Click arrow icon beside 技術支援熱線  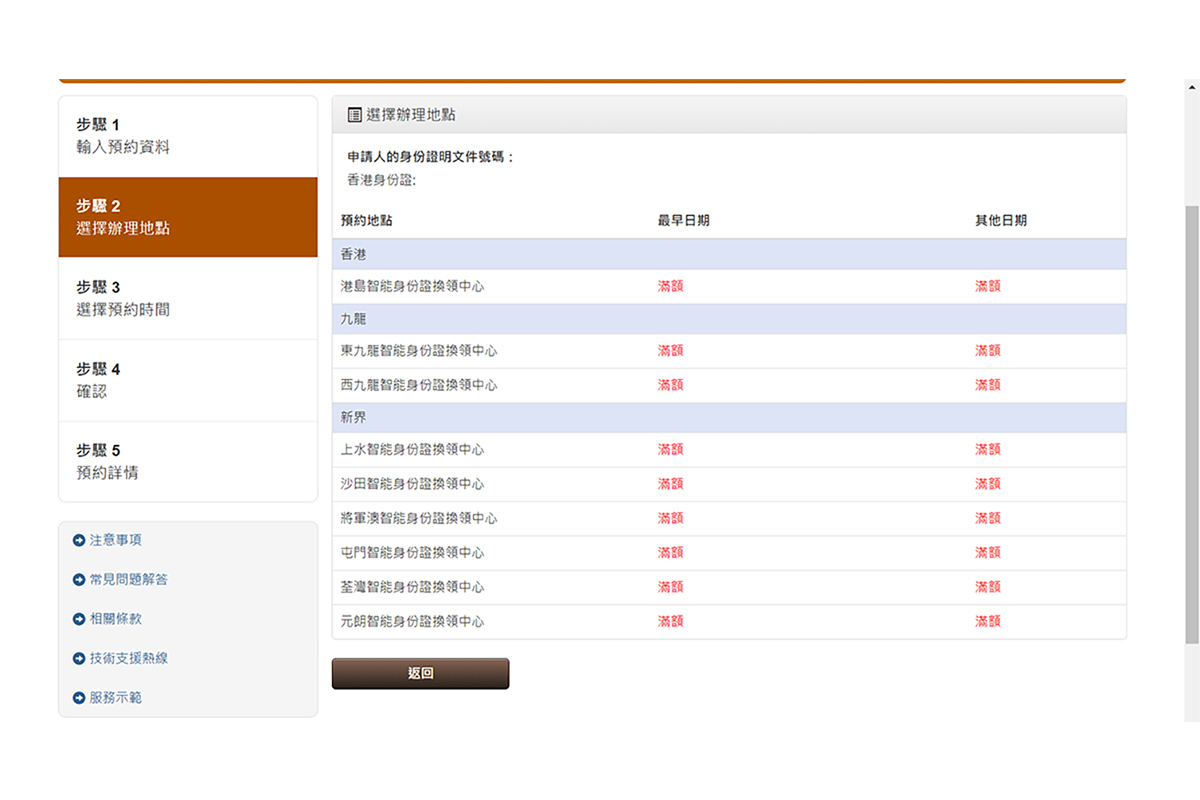point(79,659)
